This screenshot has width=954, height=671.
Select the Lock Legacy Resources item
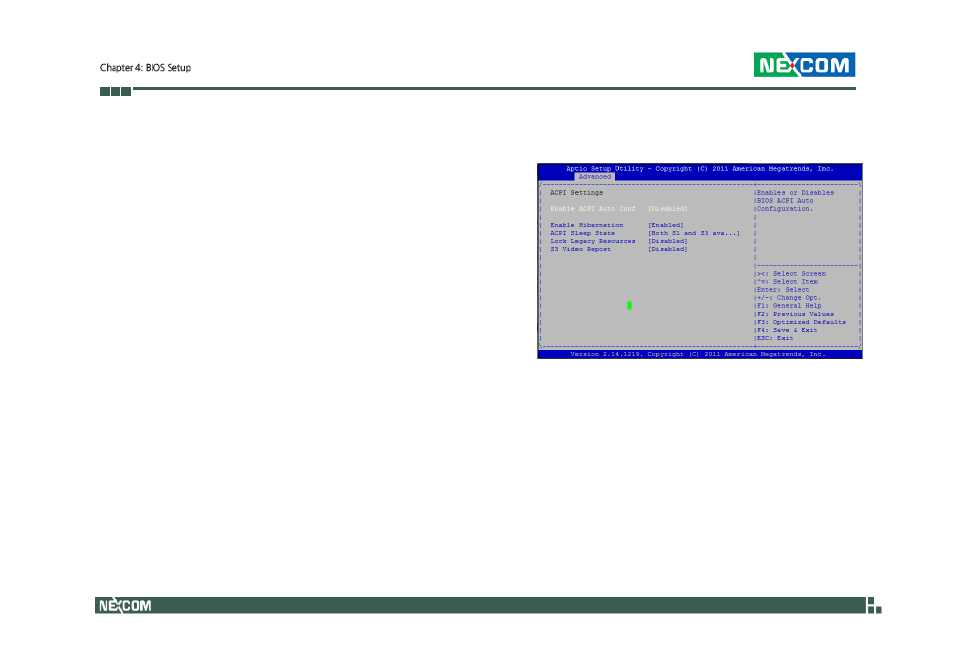(x=593, y=241)
